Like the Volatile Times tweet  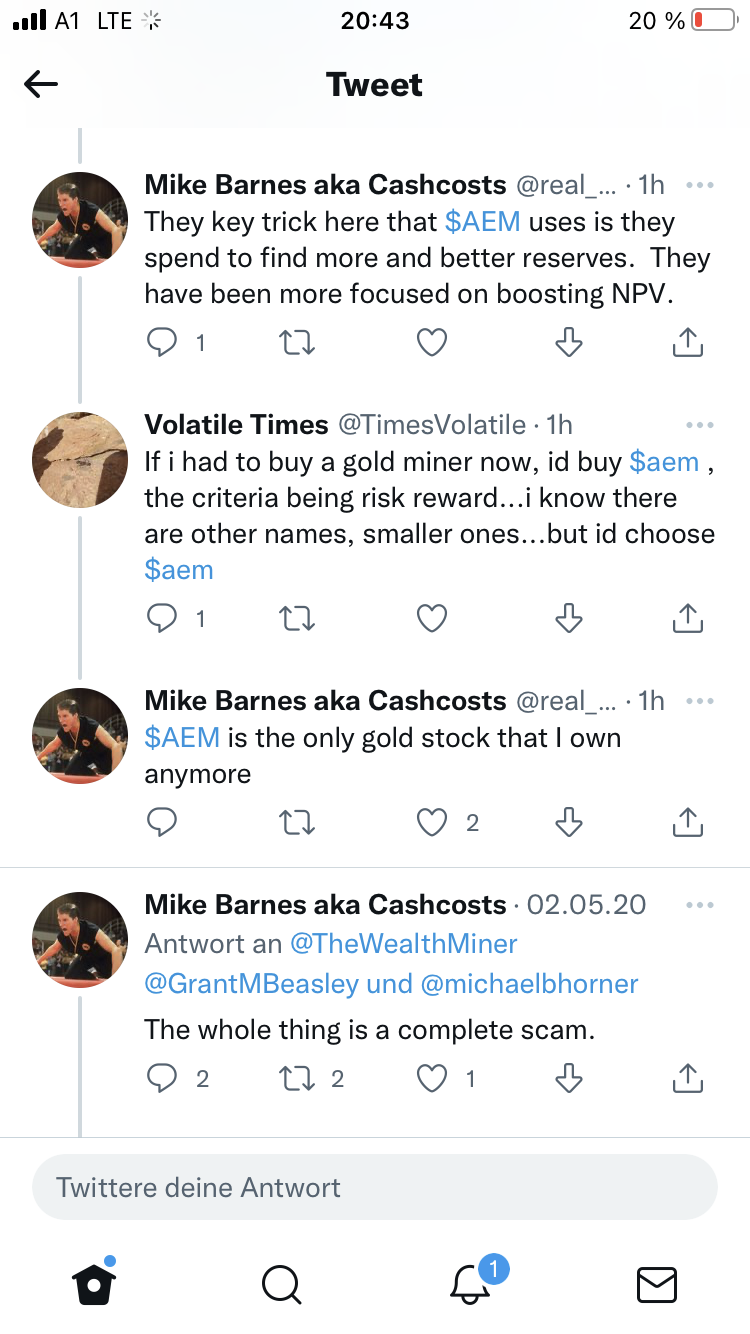431,619
